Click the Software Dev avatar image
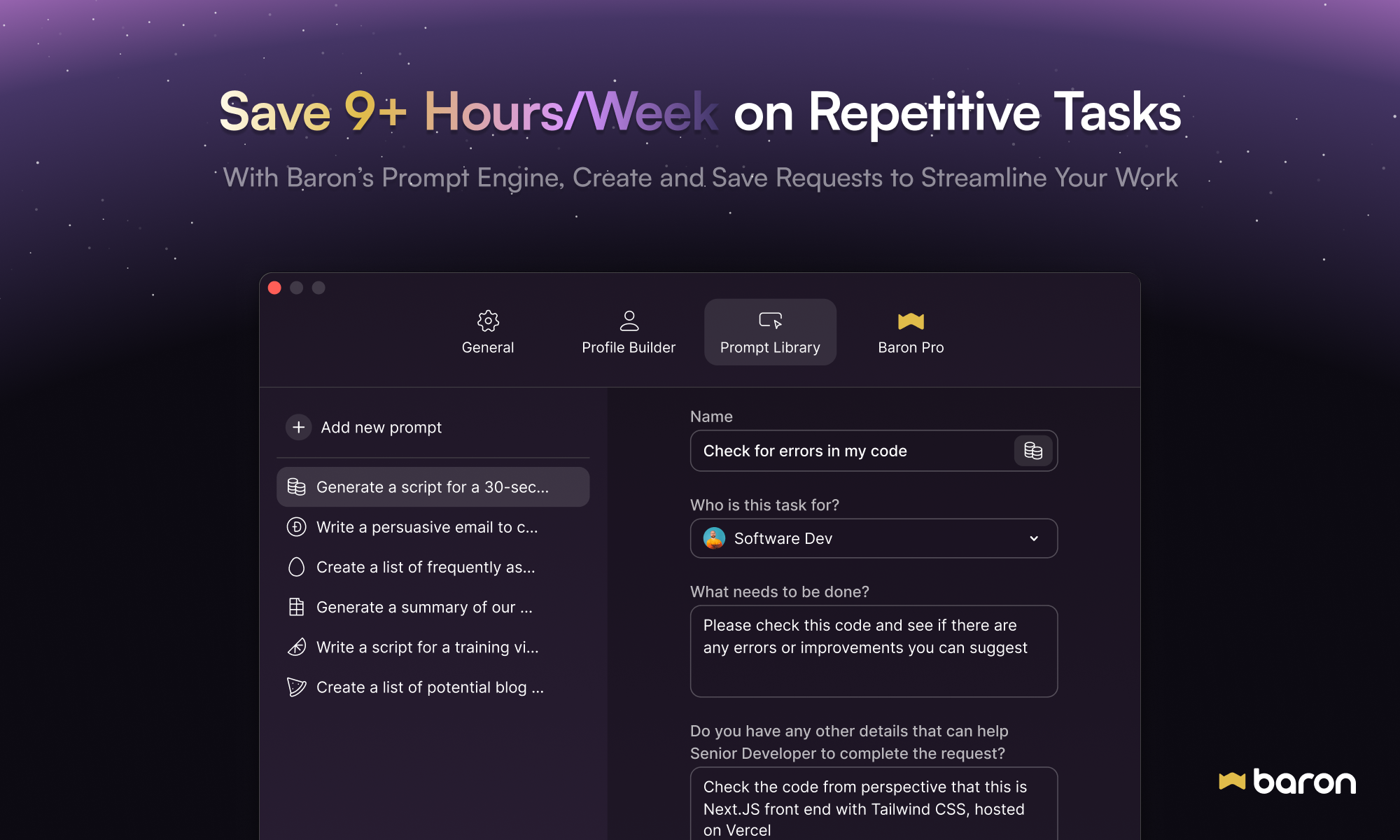 coord(714,538)
